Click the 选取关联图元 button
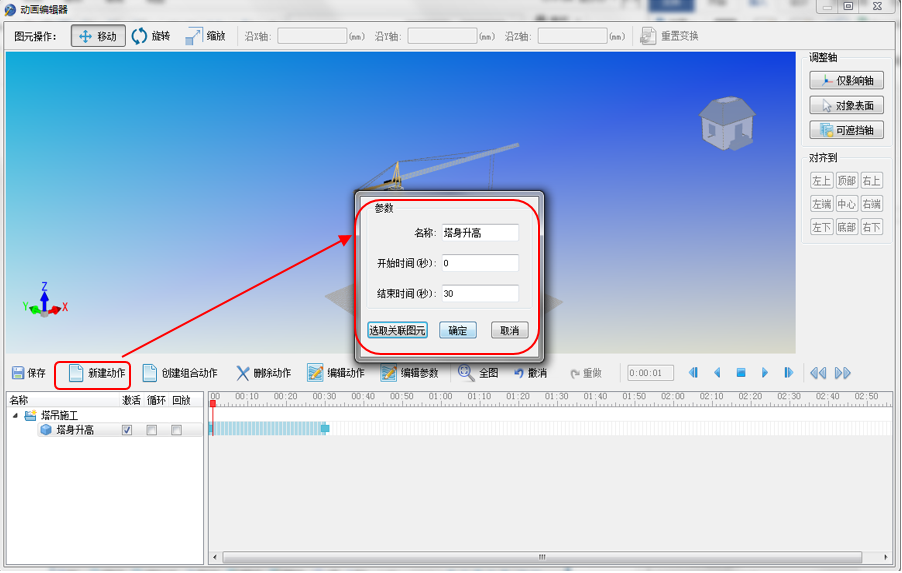 pos(397,330)
